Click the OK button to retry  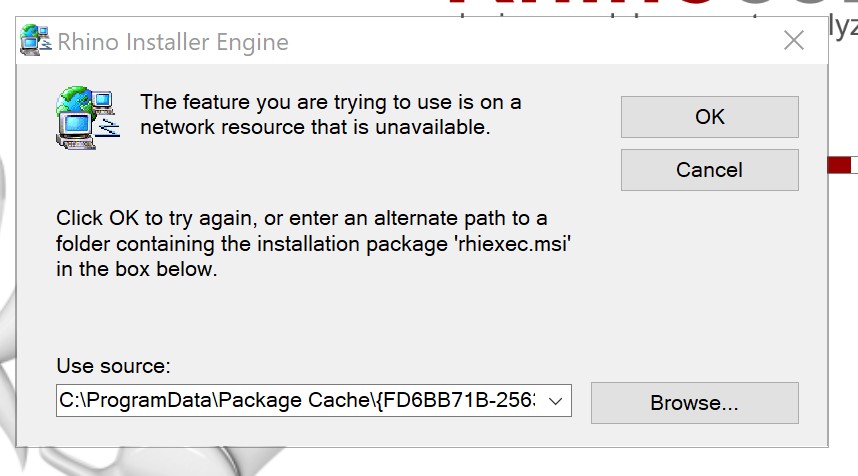pos(709,117)
